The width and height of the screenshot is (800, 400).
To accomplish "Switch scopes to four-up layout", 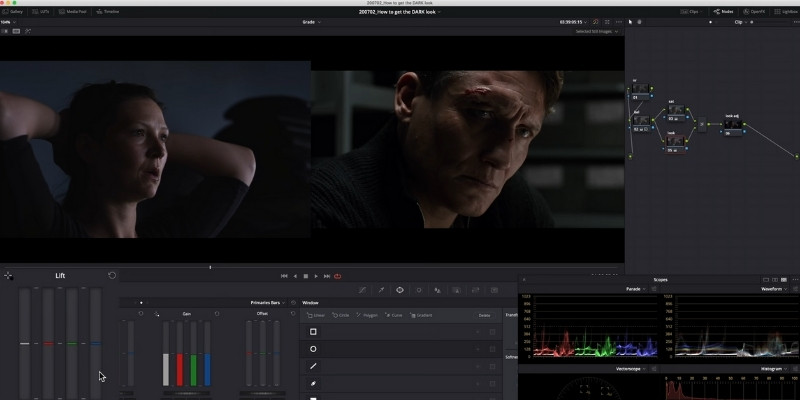I will (x=784, y=280).
